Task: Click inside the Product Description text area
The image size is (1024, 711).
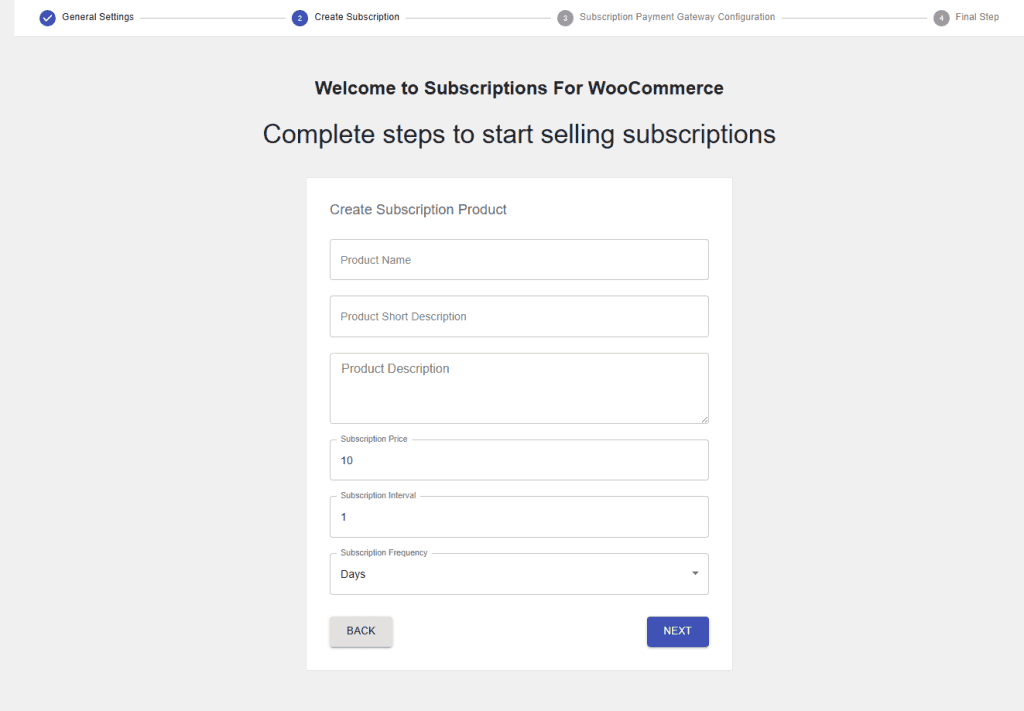Action: [519, 388]
